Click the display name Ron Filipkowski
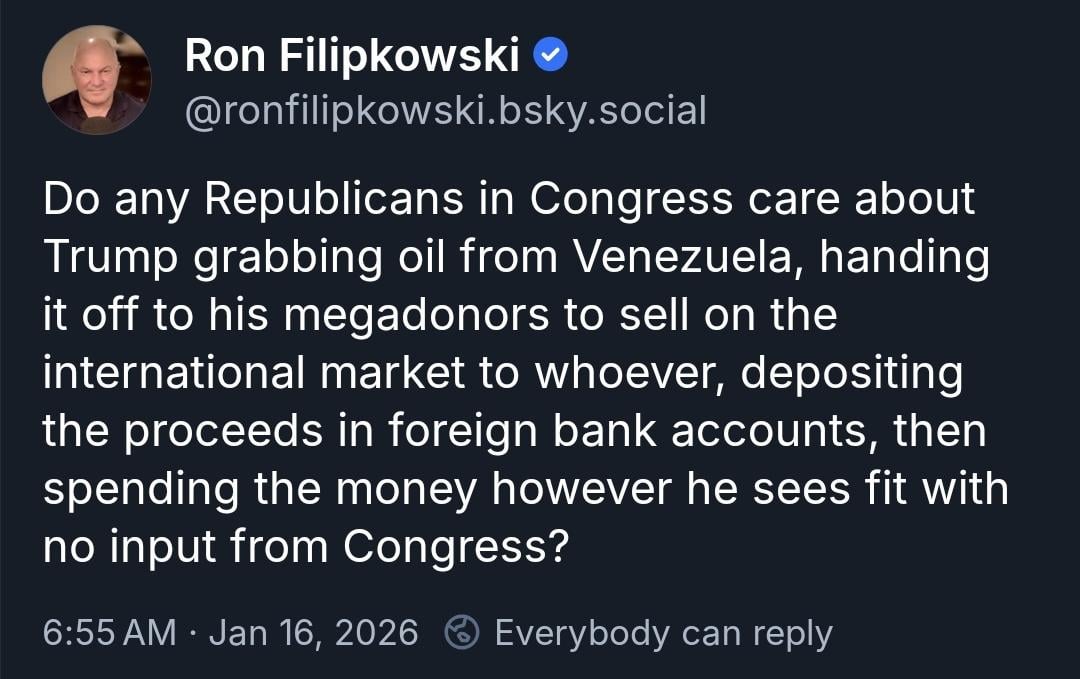This screenshot has height=679, width=1080. click(x=352, y=57)
